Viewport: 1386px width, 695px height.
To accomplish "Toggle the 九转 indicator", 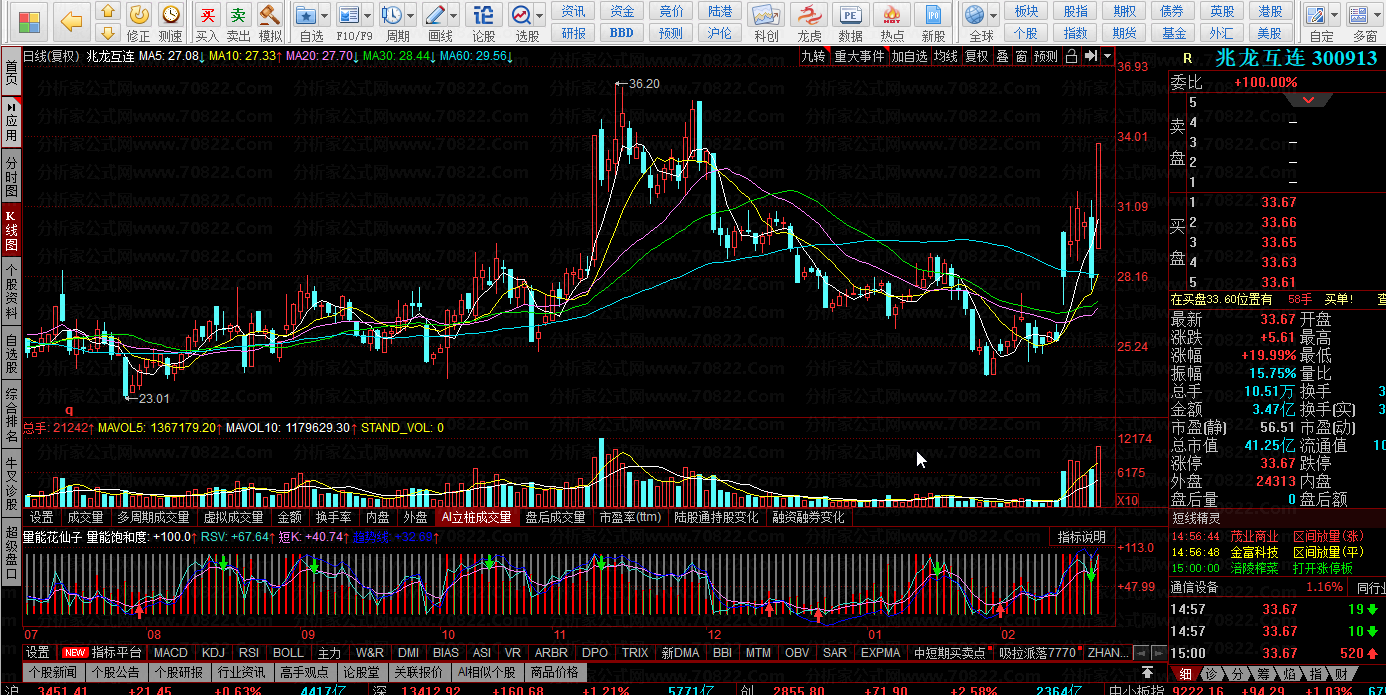I will click(813, 56).
